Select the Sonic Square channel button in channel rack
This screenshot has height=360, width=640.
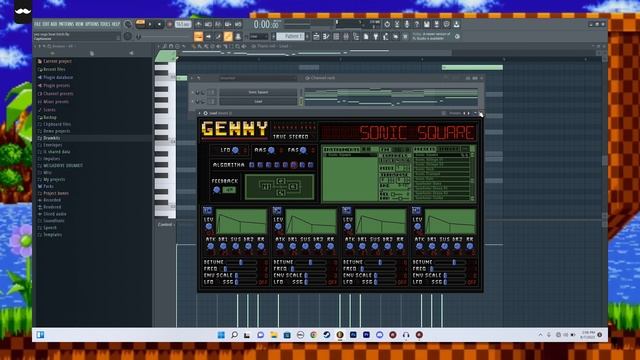click(258, 92)
